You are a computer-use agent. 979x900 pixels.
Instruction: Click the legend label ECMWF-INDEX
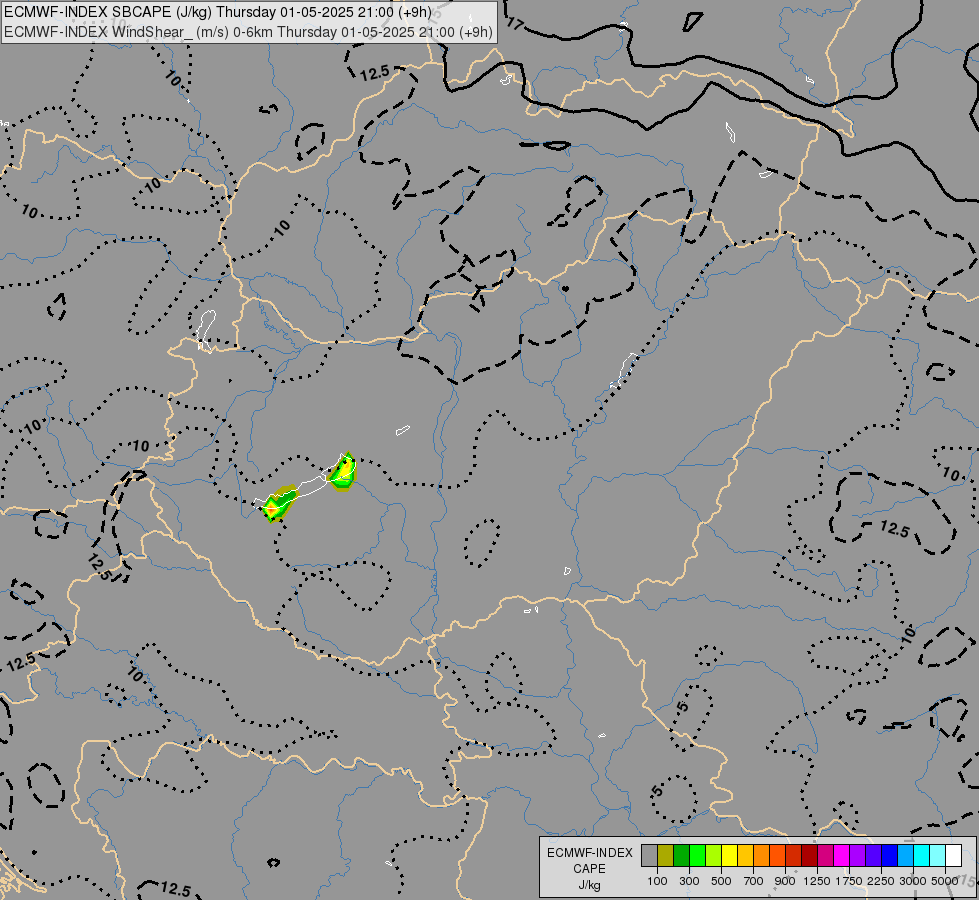pos(589,853)
